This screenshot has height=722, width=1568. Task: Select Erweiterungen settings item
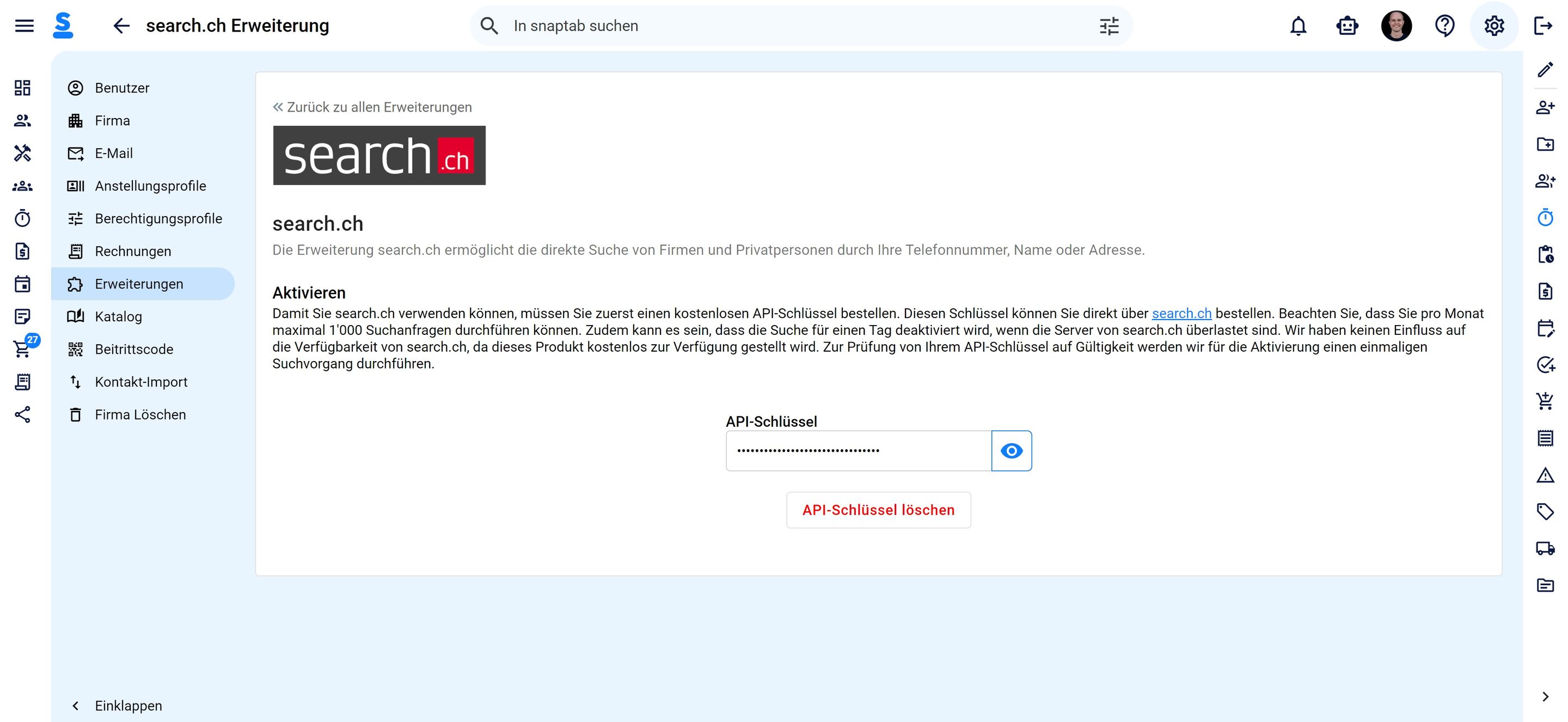pos(143,284)
